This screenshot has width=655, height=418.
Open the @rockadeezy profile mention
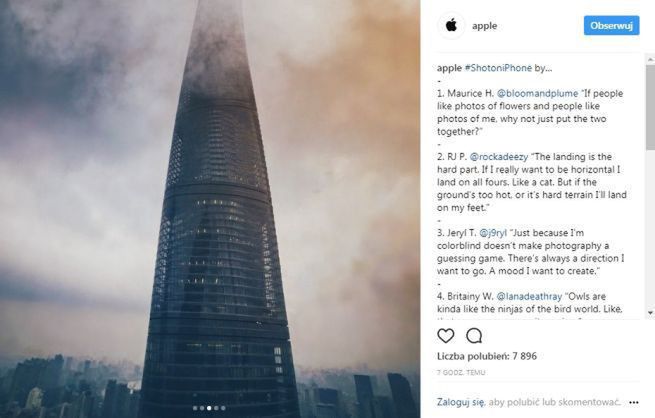pos(499,157)
